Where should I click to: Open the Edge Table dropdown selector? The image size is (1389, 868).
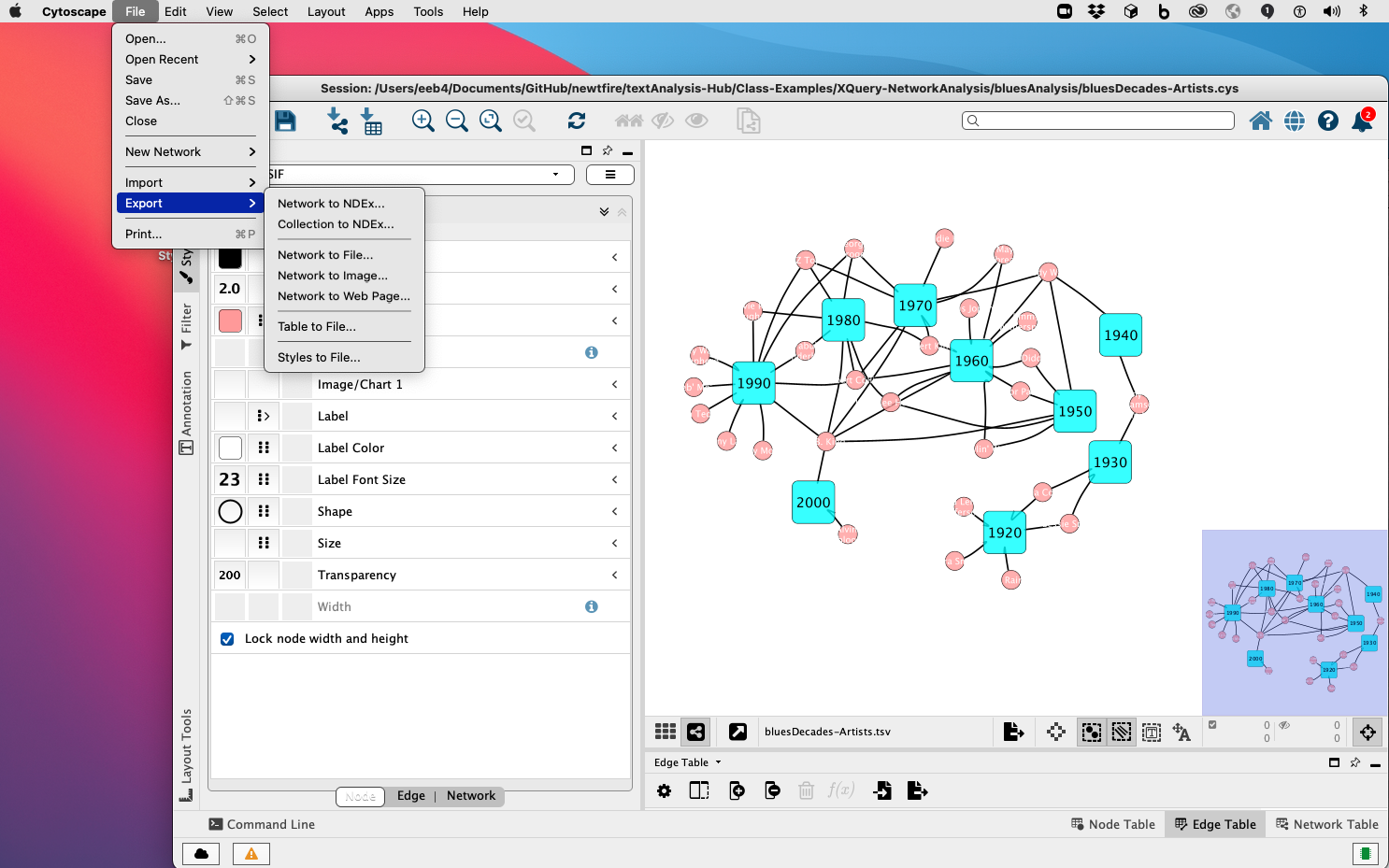coord(687,761)
